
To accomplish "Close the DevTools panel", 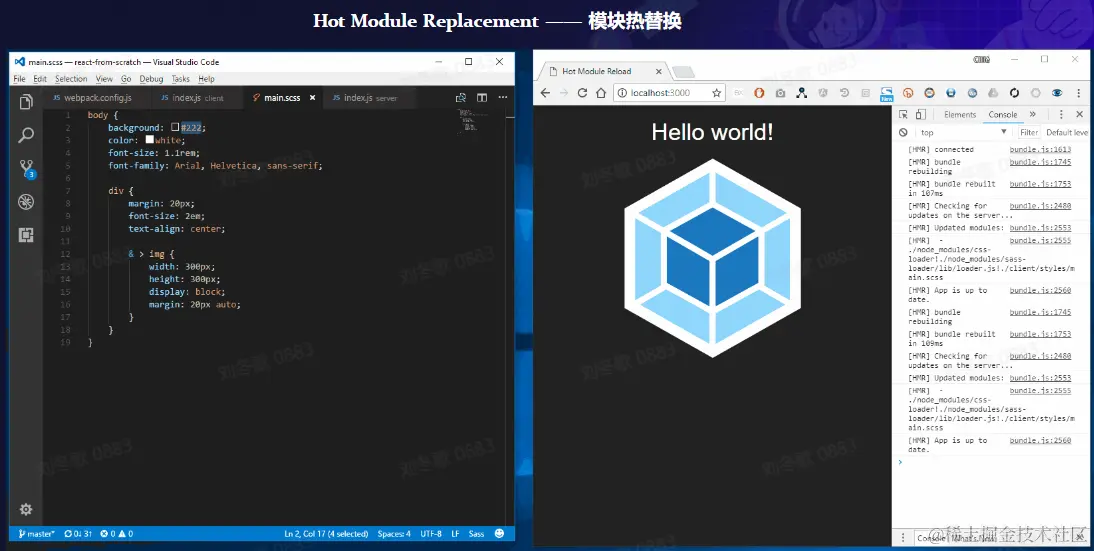I will point(1079,114).
